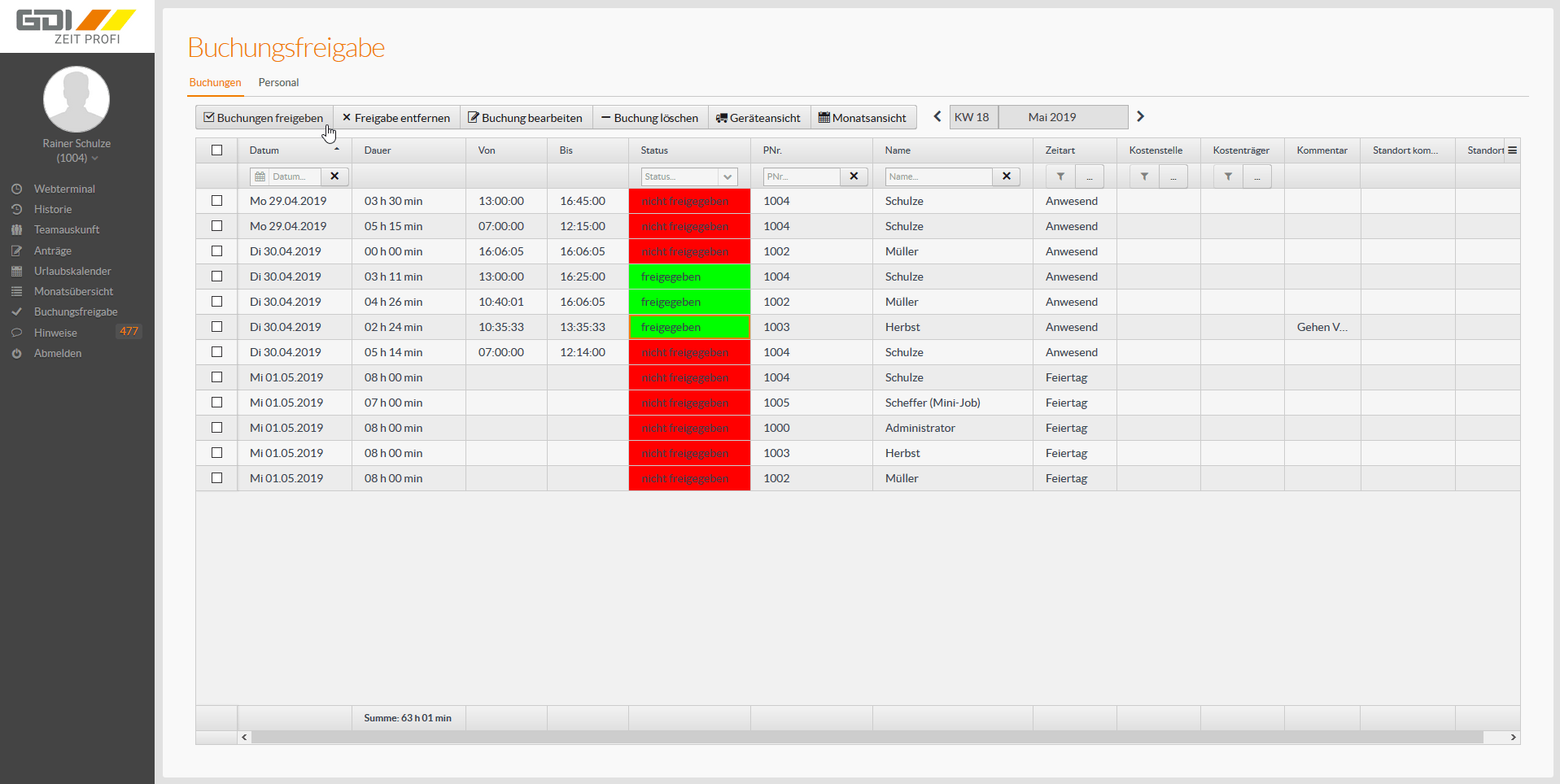This screenshot has width=1560, height=784.
Task: Check the first Mo 29.04.2019 booking row
Action: (x=216, y=201)
